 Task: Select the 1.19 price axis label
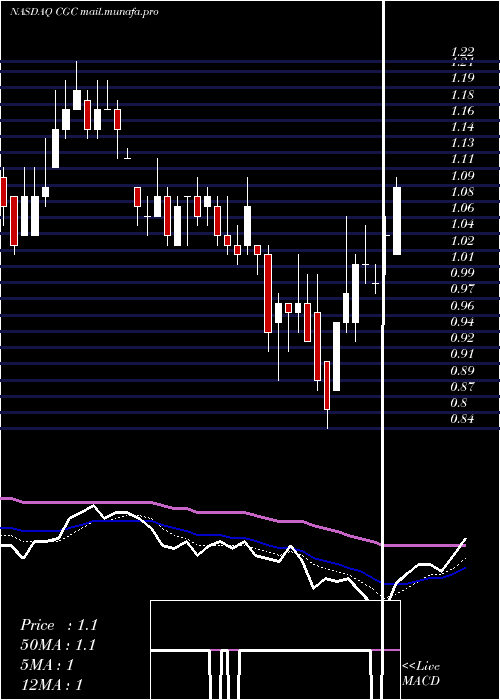tap(462, 78)
